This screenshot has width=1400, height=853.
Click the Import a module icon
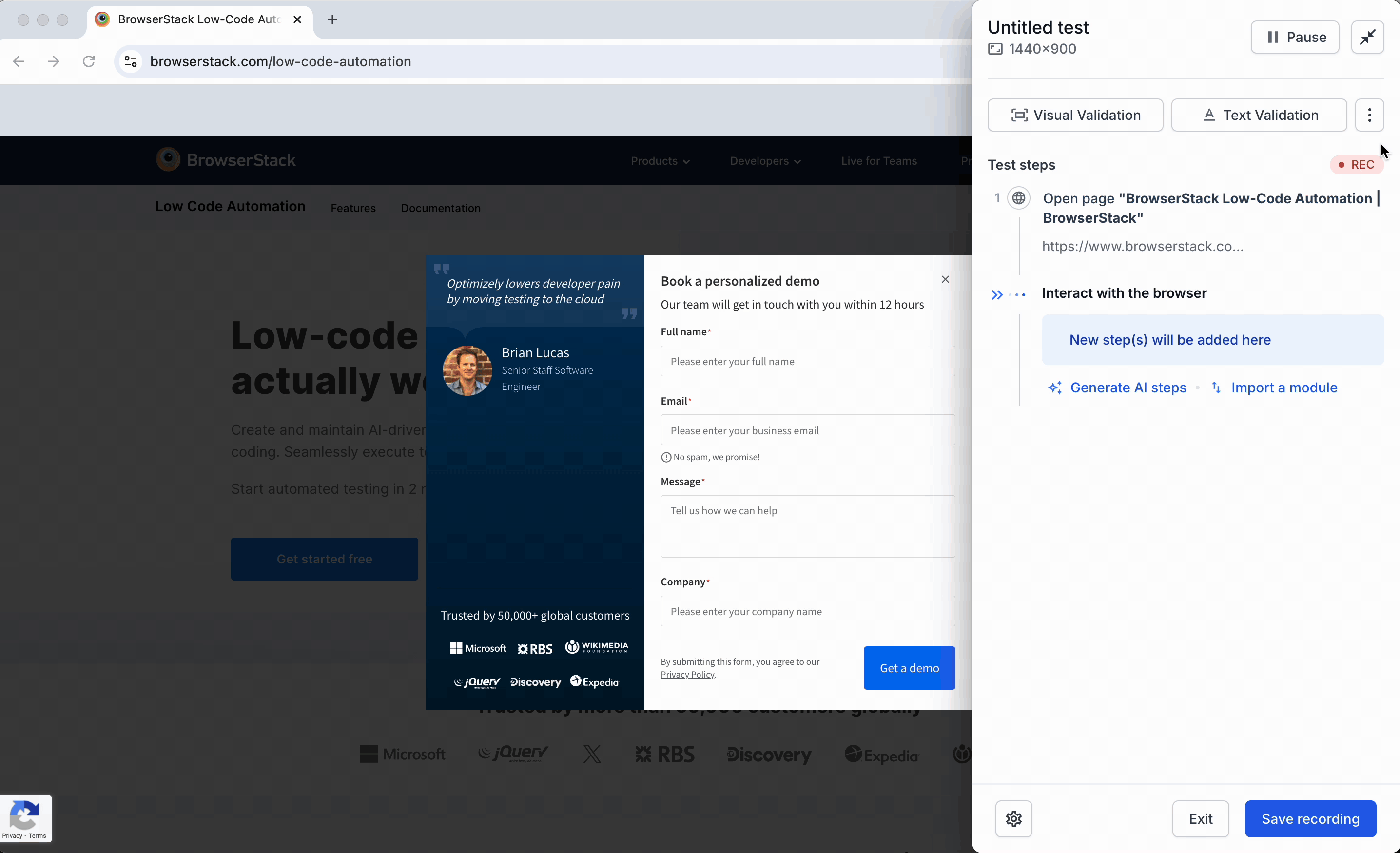[x=1216, y=387]
